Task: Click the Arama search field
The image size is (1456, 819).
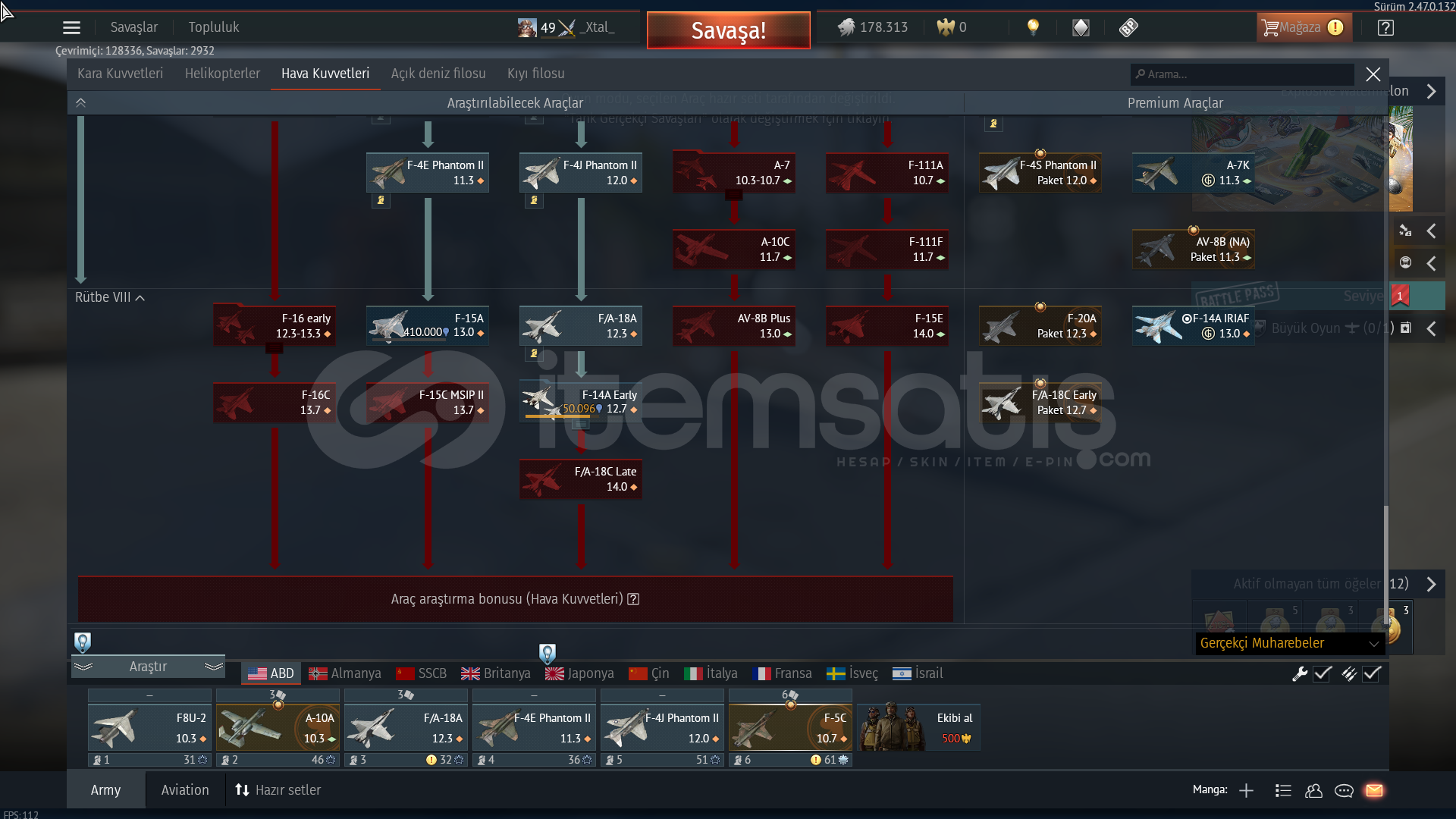Action: click(x=1242, y=74)
